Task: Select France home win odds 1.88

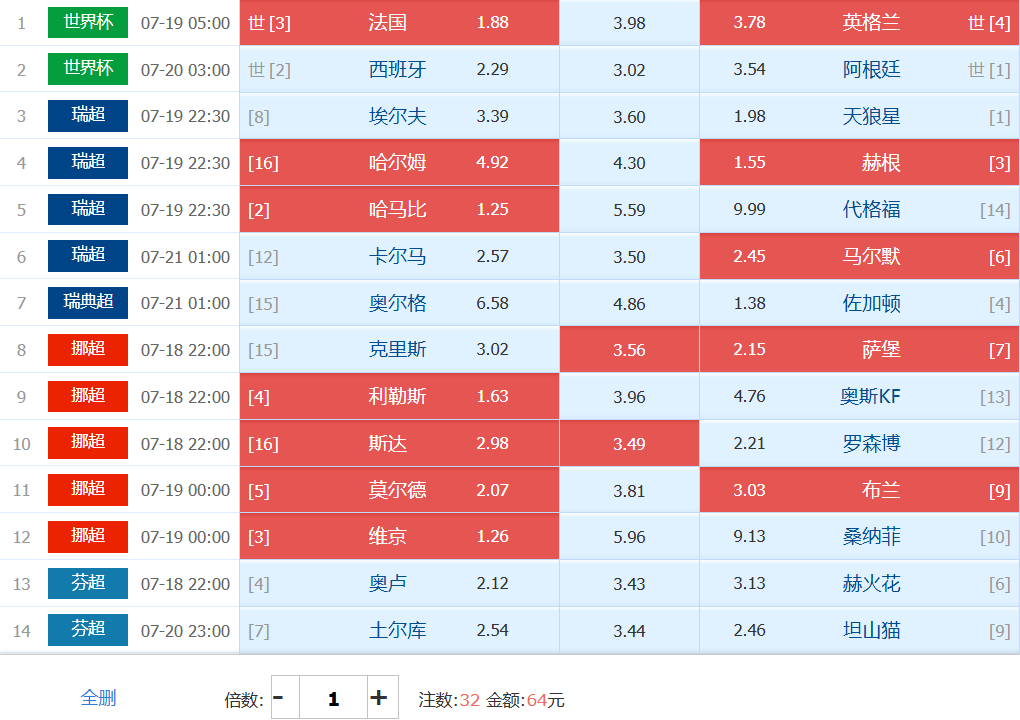Action: (399, 23)
